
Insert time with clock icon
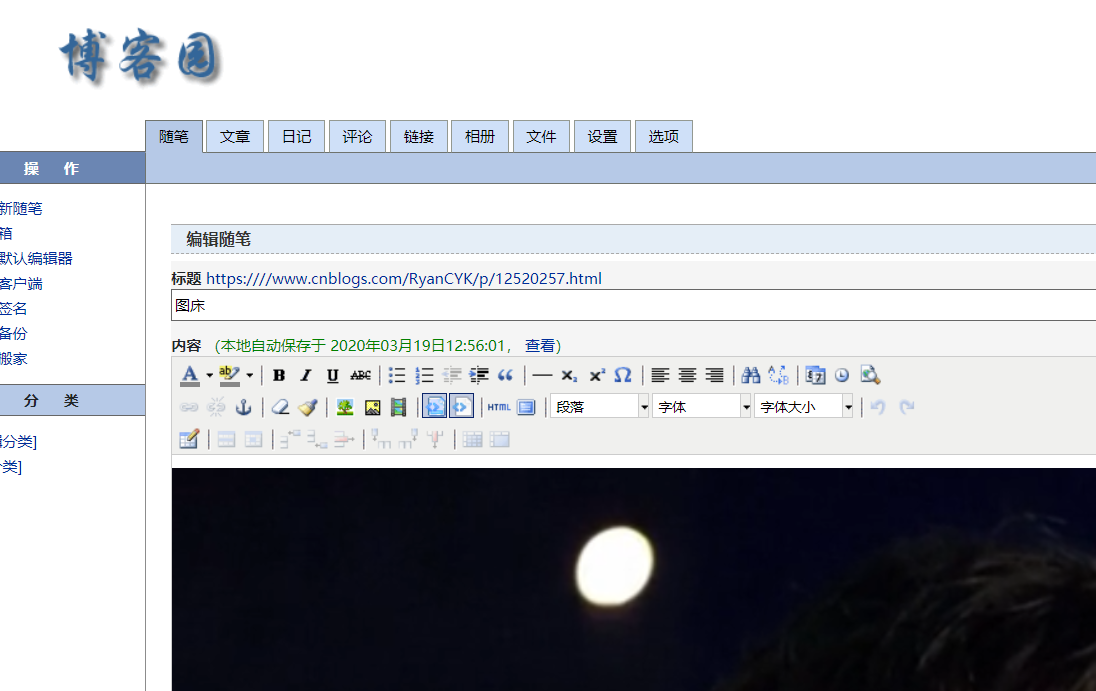click(x=842, y=375)
